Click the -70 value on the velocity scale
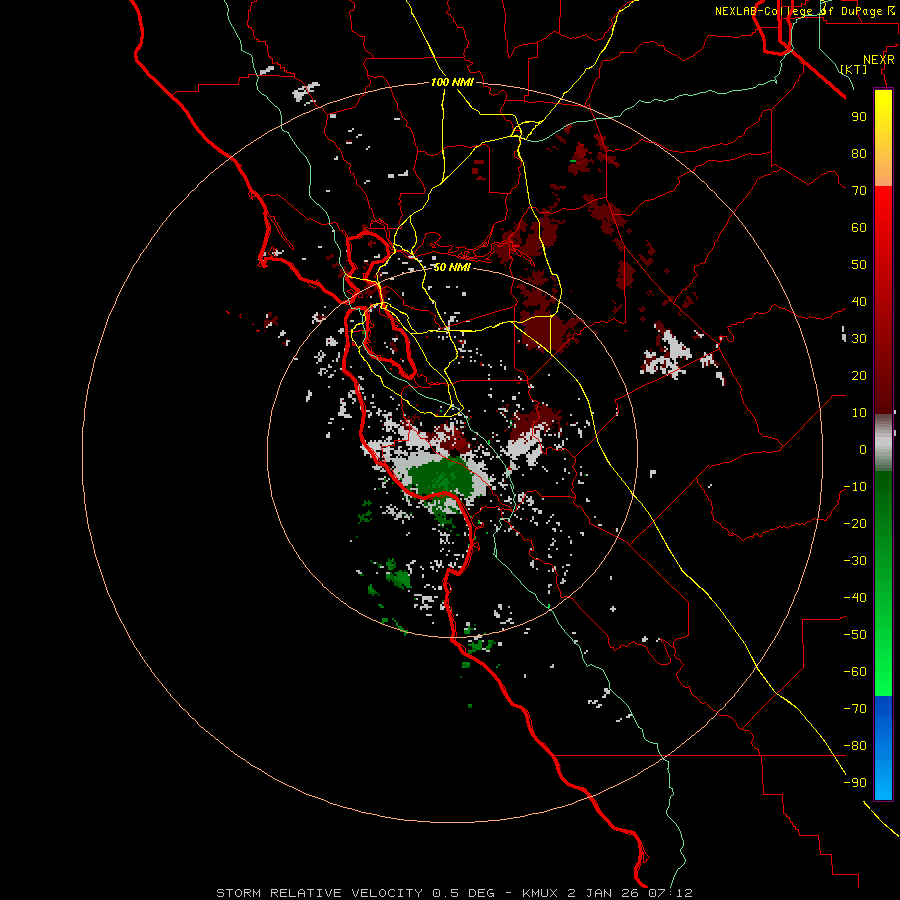Screen dimensions: 900x900 tap(855, 709)
